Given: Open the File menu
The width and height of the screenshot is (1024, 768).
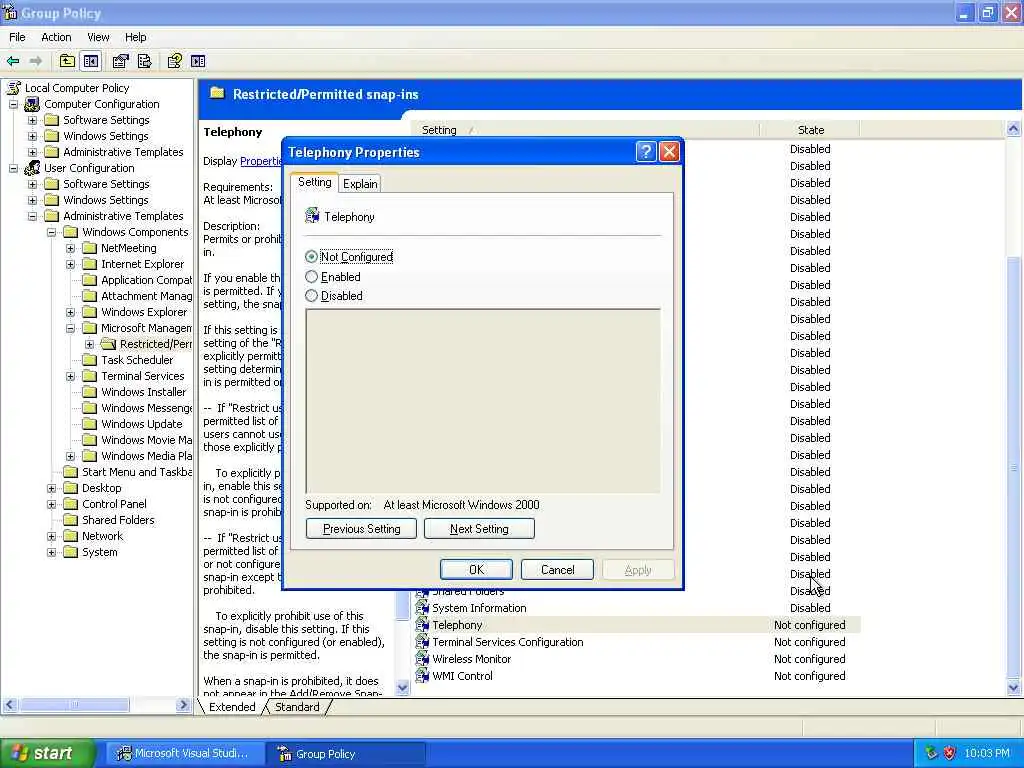Looking at the screenshot, I should pyautogui.click(x=17, y=37).
